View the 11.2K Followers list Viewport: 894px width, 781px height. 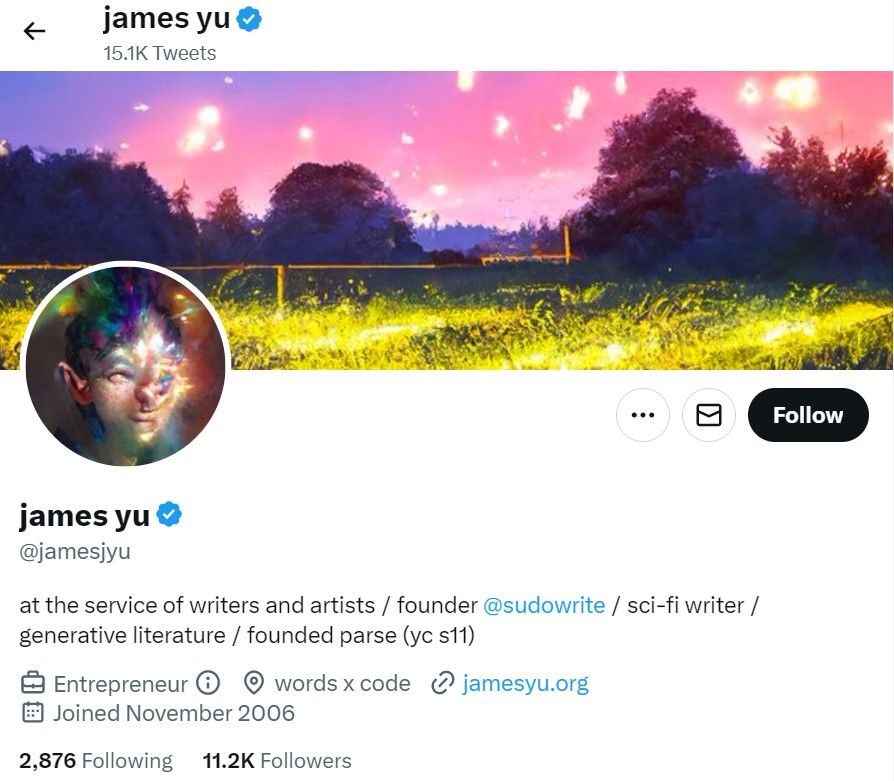point(277,760)
